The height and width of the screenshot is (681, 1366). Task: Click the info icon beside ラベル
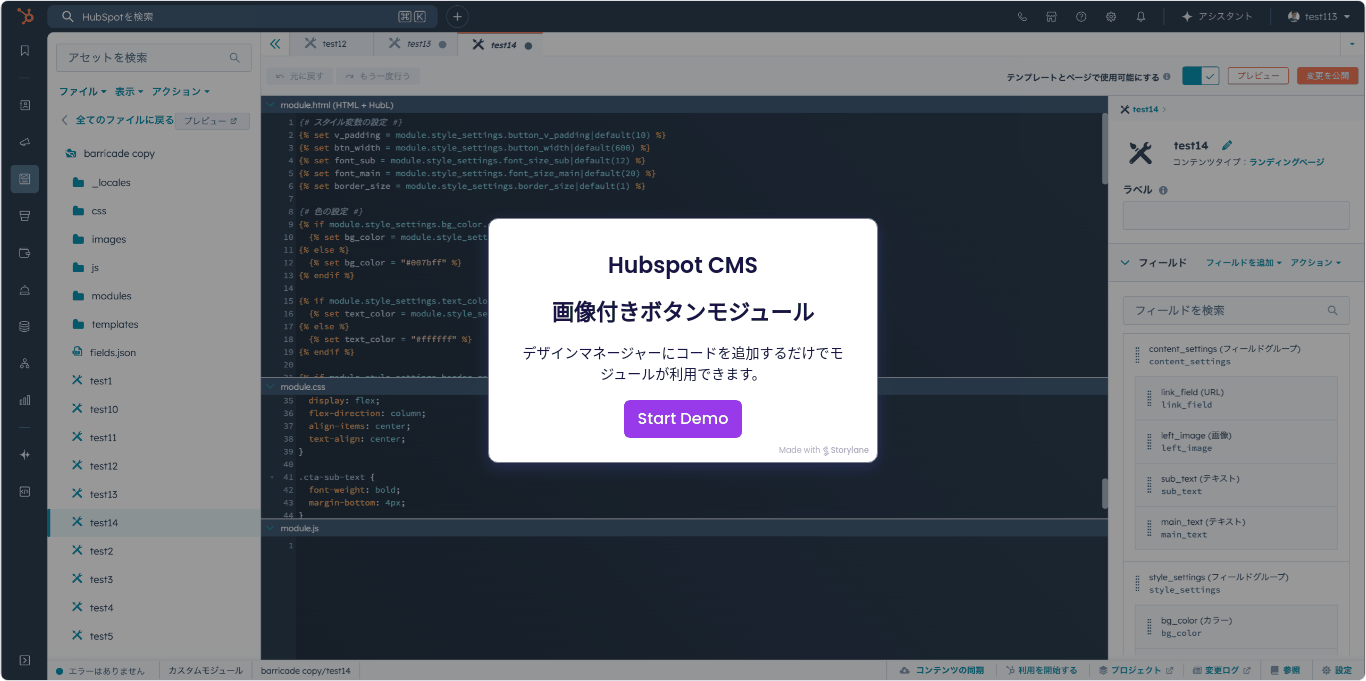coord(1163,190)
